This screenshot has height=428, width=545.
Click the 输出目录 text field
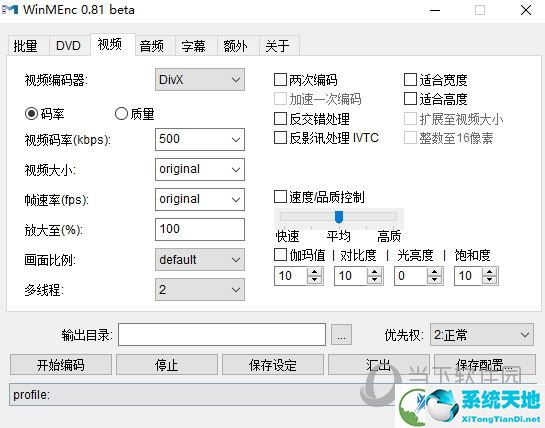pyautogui.click(x=222, y=334)
